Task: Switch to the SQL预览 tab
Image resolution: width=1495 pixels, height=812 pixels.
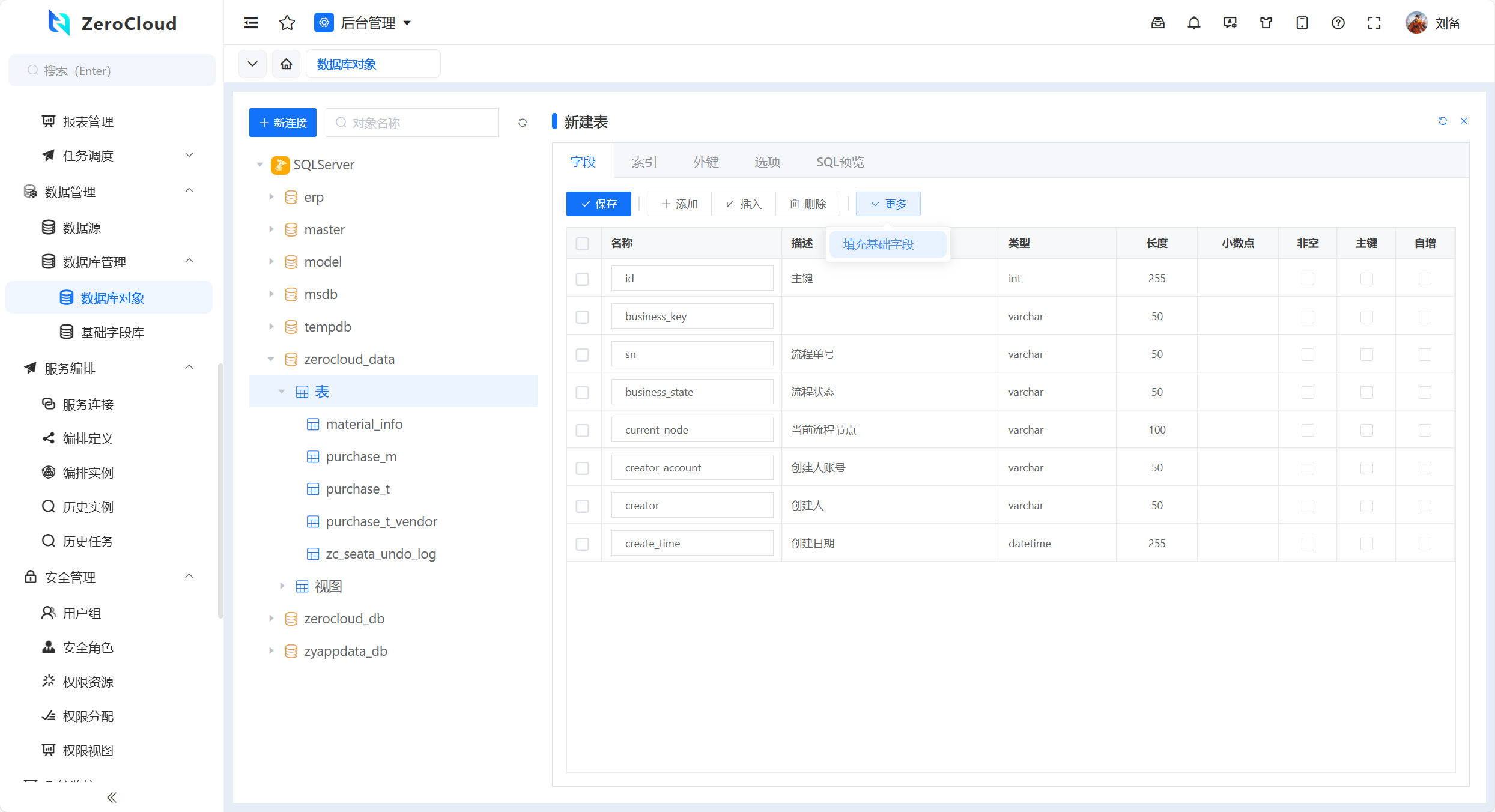Action: coord(840,162)
